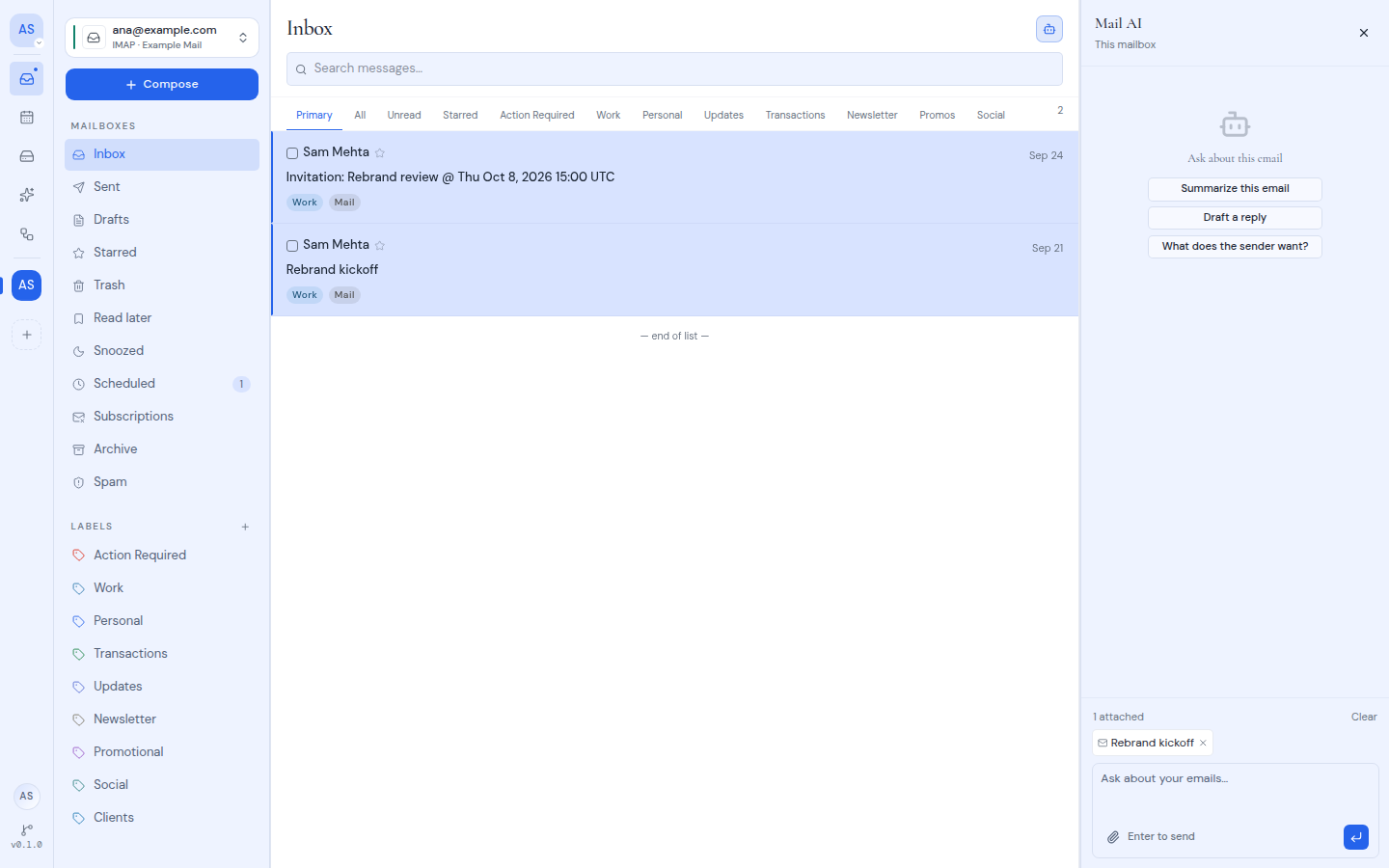1389x868 pixels.
Task: Click Summarize this email
Action: [1235, 189]
